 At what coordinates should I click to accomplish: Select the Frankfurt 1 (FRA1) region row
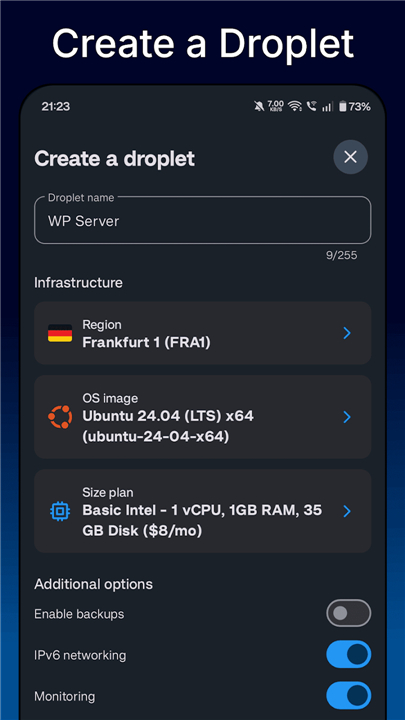point(202,333)
